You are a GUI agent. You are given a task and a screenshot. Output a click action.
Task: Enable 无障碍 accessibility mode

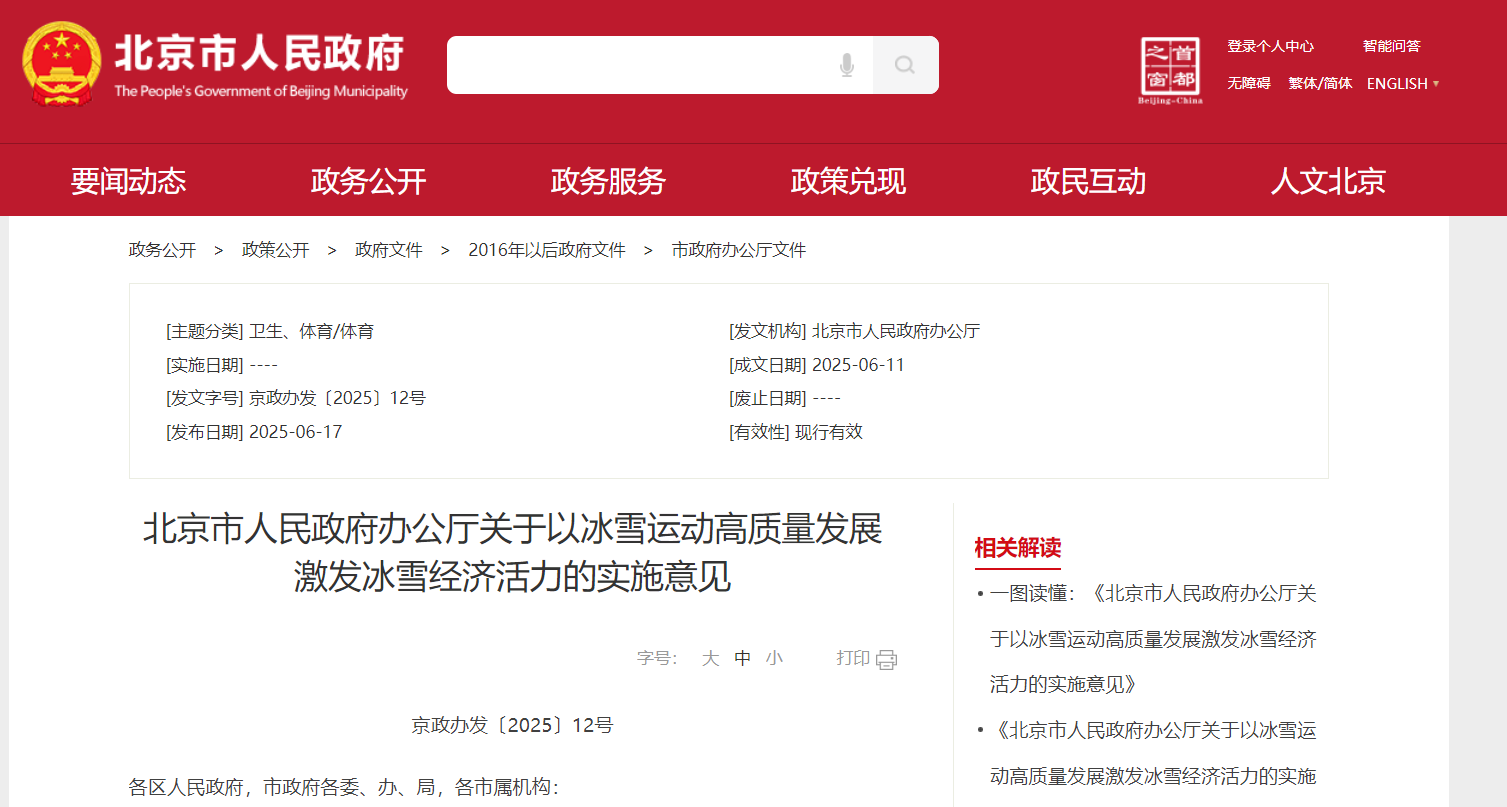click(1249, 84)
